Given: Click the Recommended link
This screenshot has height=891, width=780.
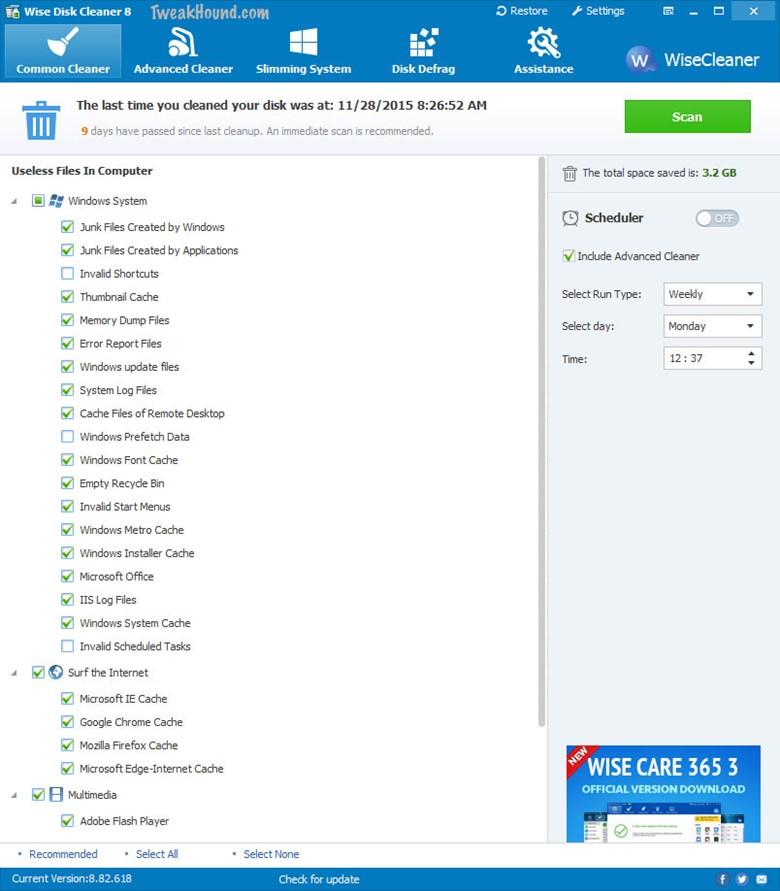Looking at the screenshot, I should click(x=63, y=854).
